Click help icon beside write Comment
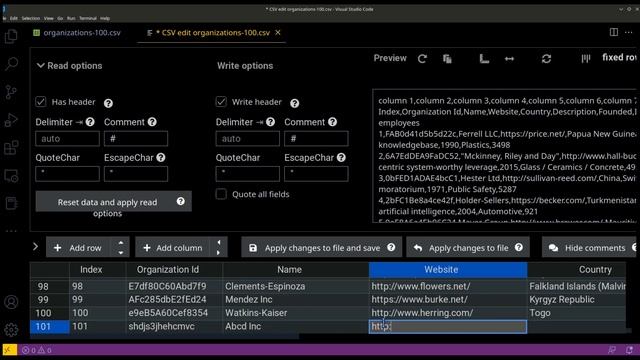The width and height of the screenshot is (640, 360). pyautogui.click(x=333, y=122)
